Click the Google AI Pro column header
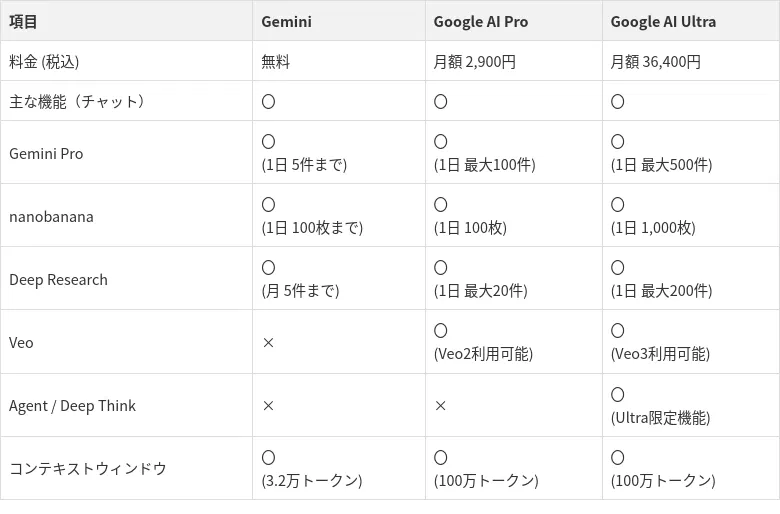The height and width of the screenshot is (514, 780). tap(481, 21)
